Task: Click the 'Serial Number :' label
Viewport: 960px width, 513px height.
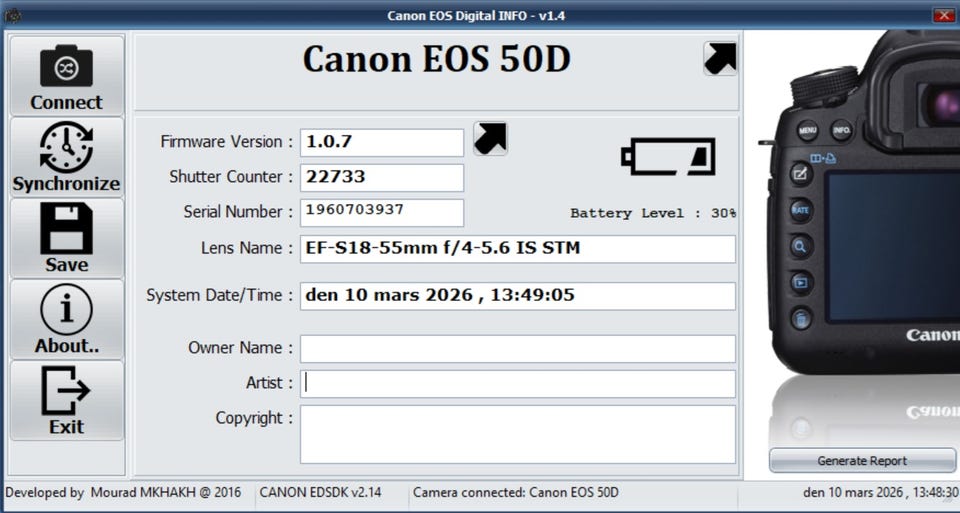Action: coord(238,211)
